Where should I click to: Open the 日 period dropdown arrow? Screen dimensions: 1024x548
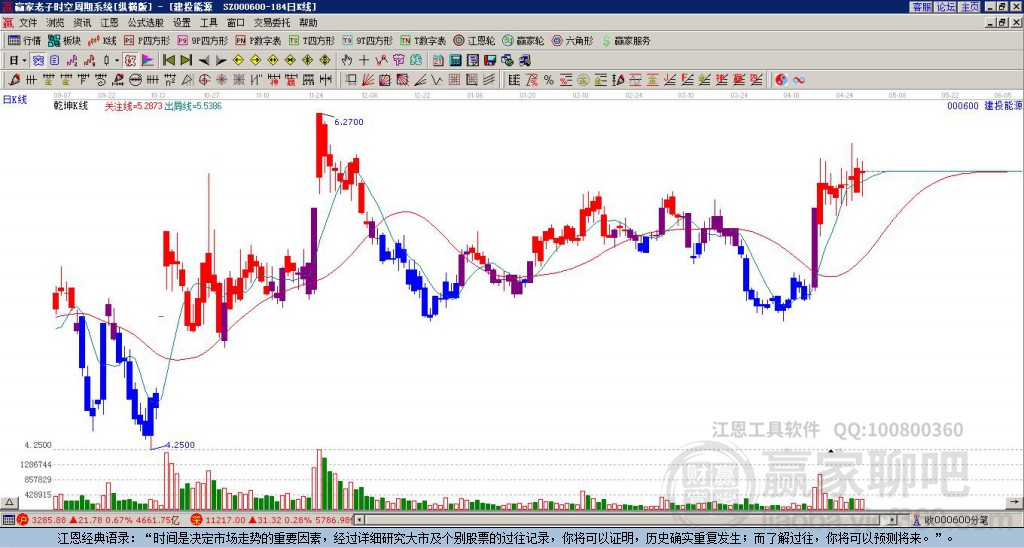click(x=24, y=61)
